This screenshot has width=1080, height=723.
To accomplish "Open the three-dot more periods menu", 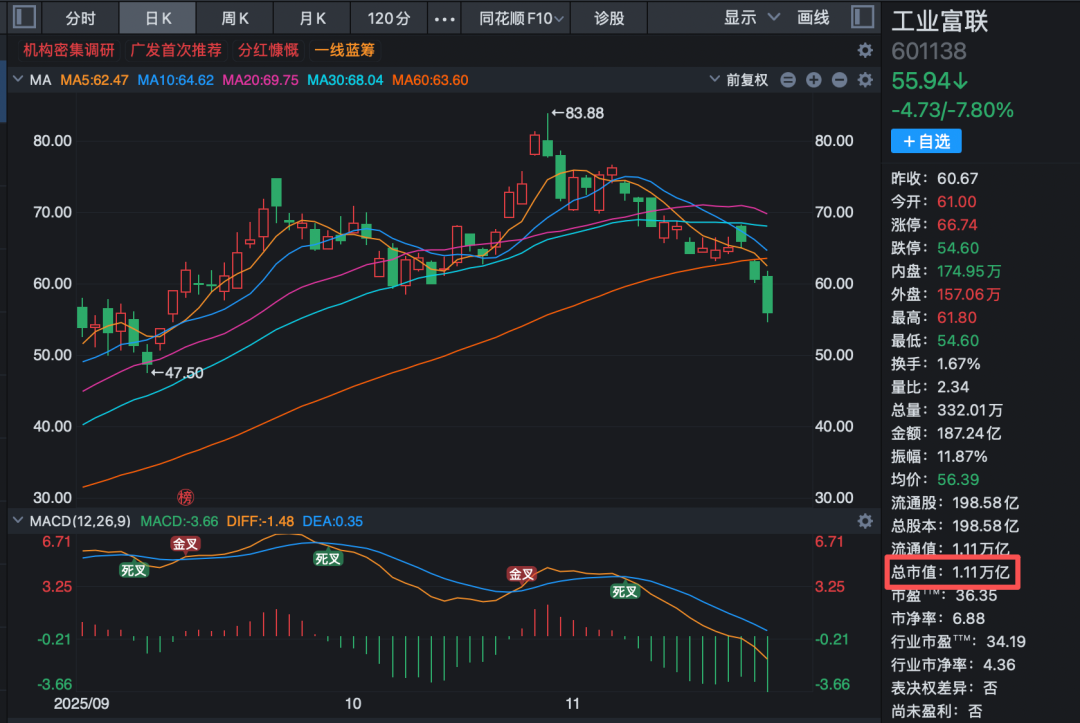I will pyautogui.click(x=446, y=18).
